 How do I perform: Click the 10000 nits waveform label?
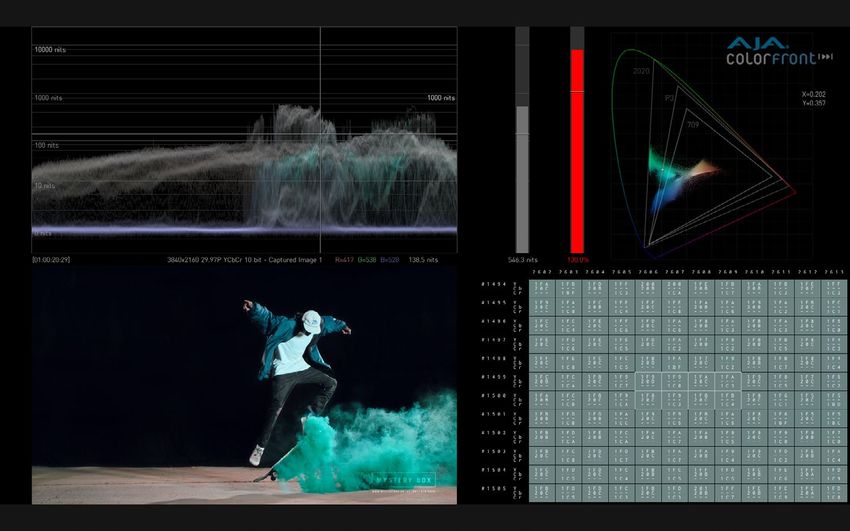coord(50,50)
